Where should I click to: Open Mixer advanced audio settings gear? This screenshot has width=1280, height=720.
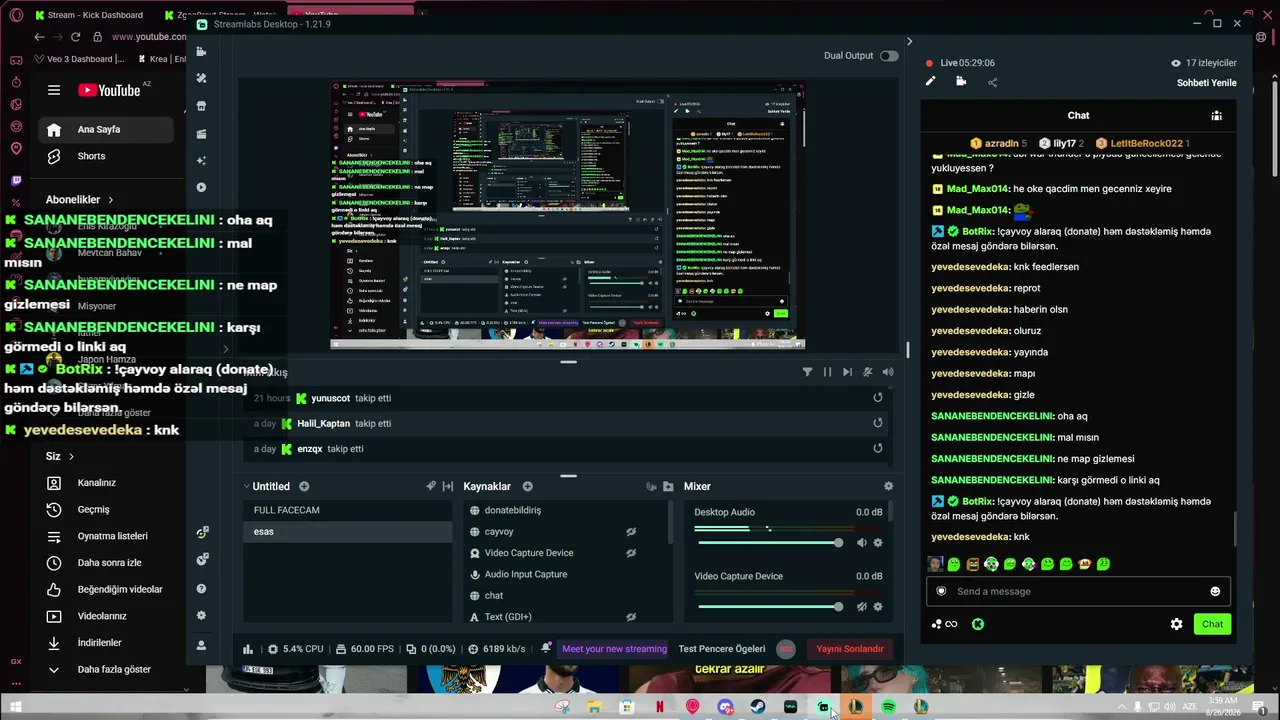[x=888, y=486]
